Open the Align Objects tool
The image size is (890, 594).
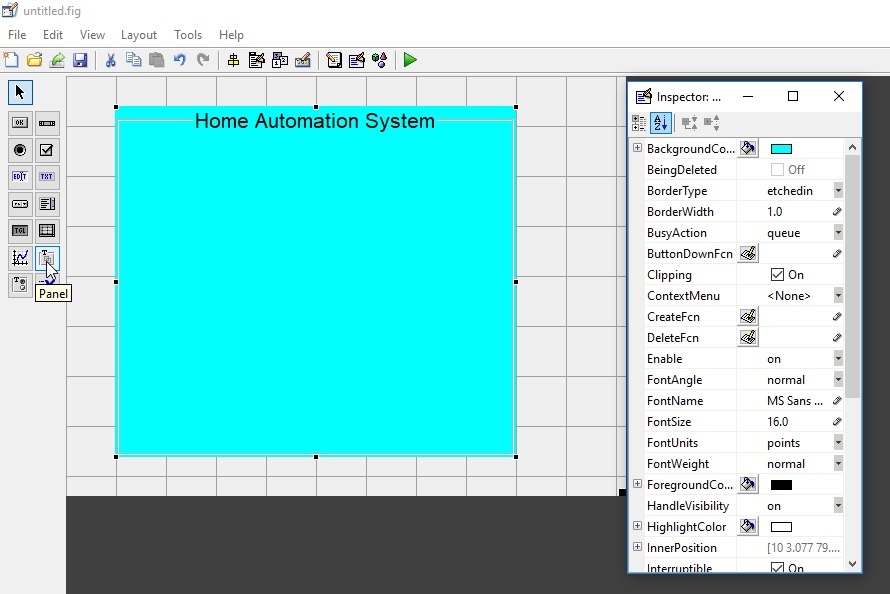tap(231, 60)
